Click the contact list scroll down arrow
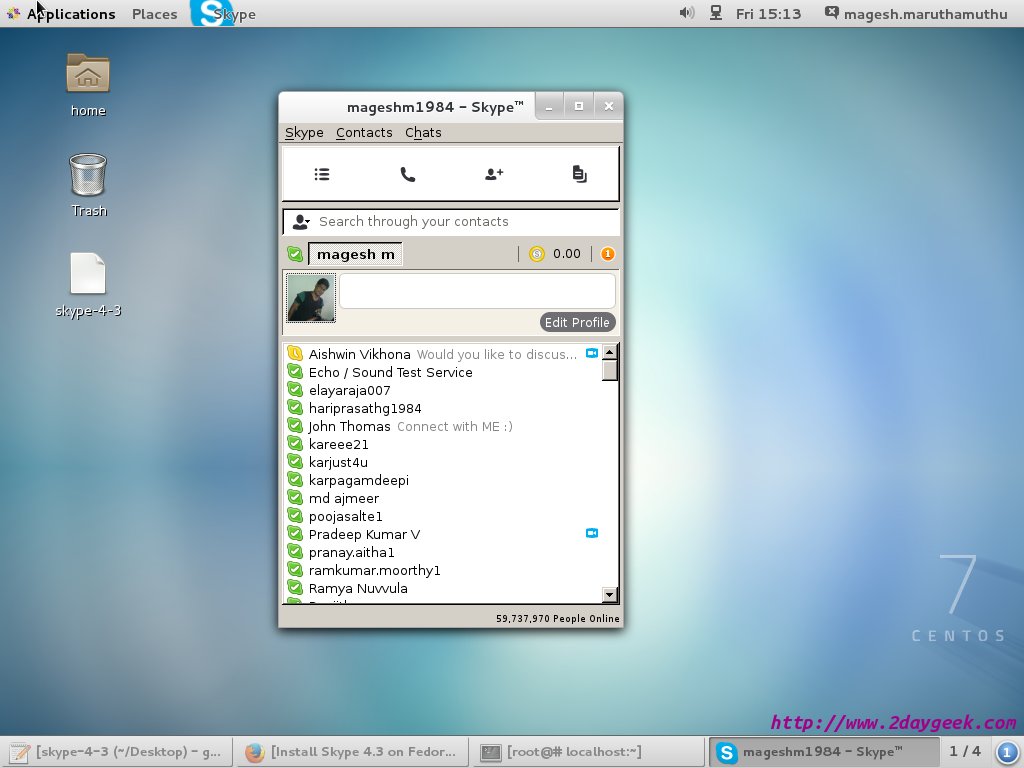This screenshot has width=1024, height=768. point(610,594)
